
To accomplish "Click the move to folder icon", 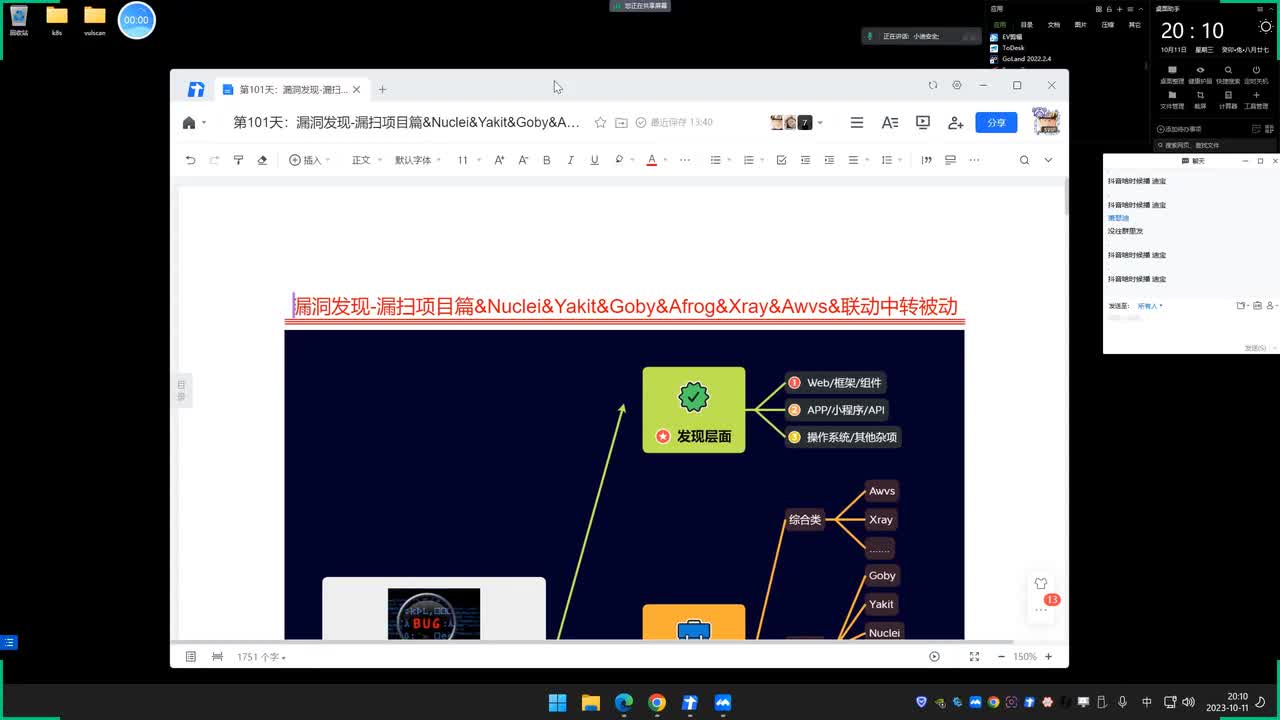I will (x=621, y=122).
